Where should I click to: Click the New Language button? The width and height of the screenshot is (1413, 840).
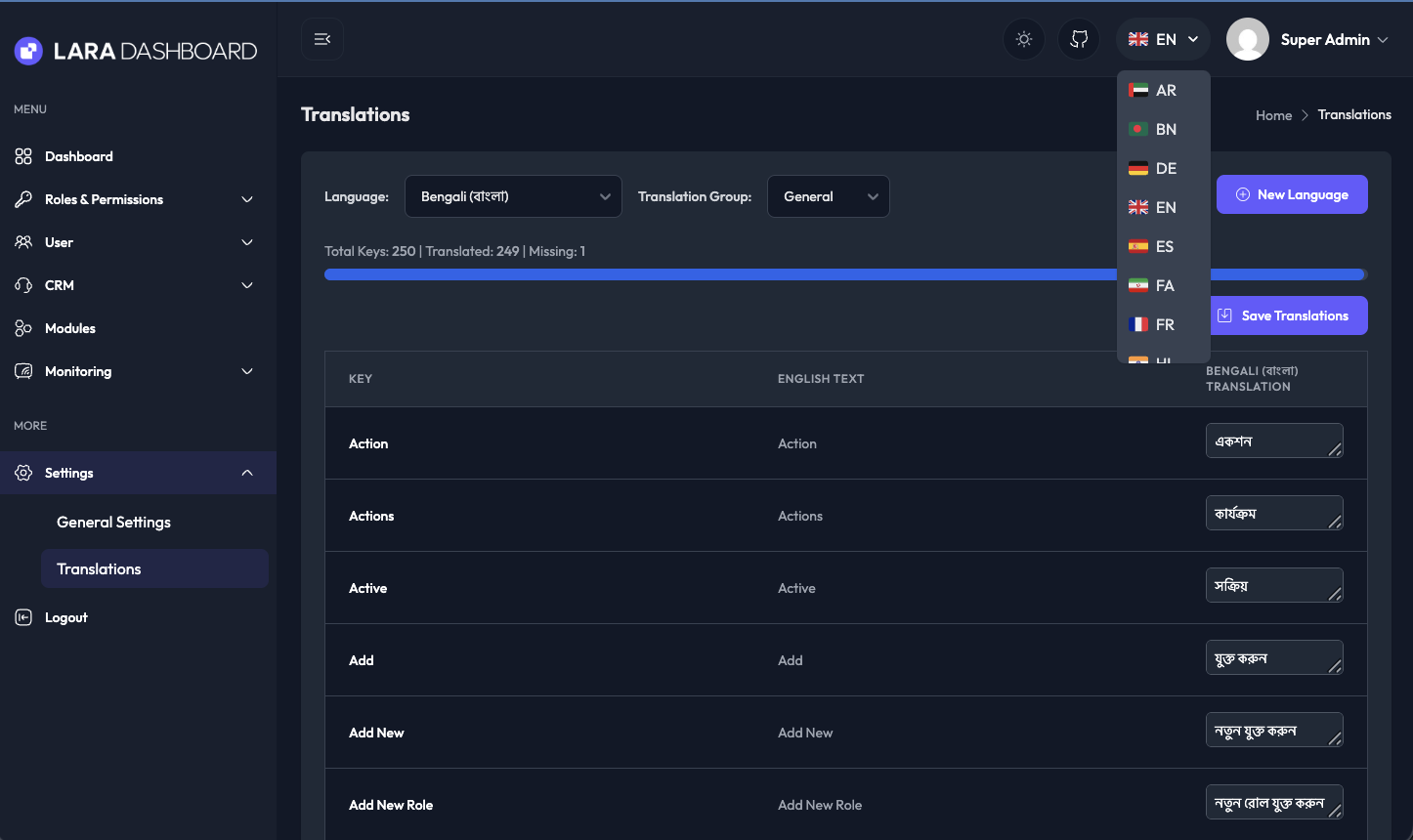[x=1291, y=194]
